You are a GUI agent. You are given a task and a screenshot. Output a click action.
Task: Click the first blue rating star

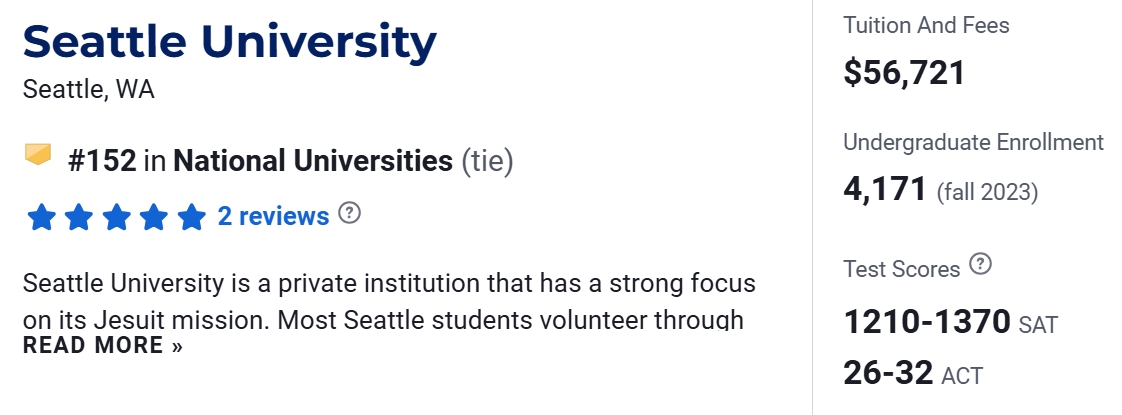coord(42,216)
